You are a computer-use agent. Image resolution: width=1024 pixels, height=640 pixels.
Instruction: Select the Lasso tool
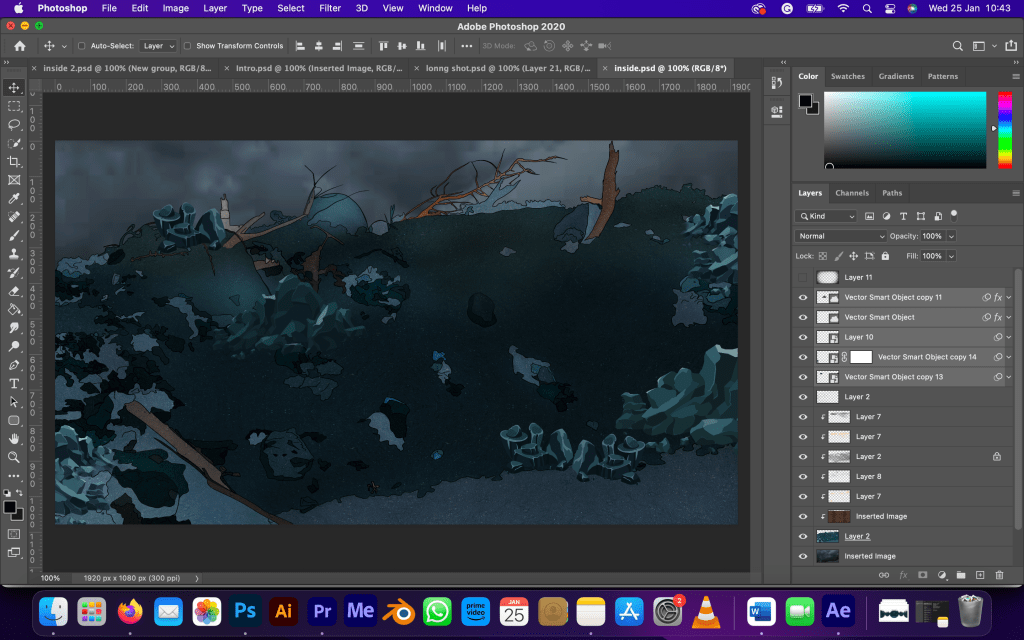[x=14, y=125]
